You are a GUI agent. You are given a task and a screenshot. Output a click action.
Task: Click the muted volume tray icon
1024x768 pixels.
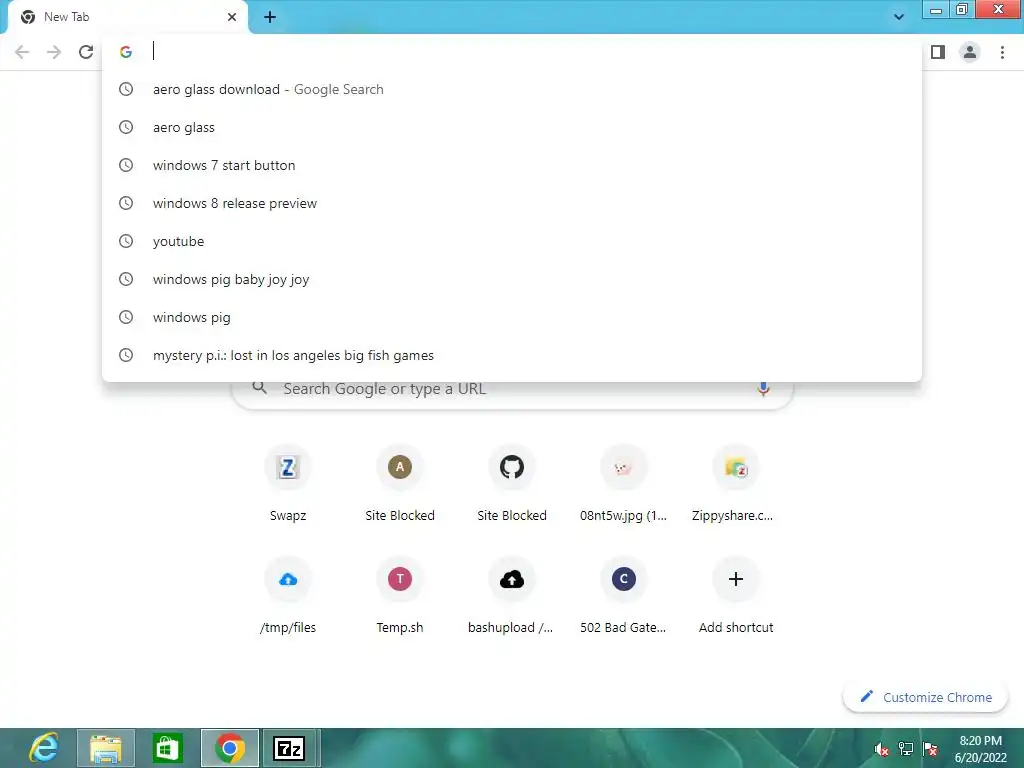[882, 749]
